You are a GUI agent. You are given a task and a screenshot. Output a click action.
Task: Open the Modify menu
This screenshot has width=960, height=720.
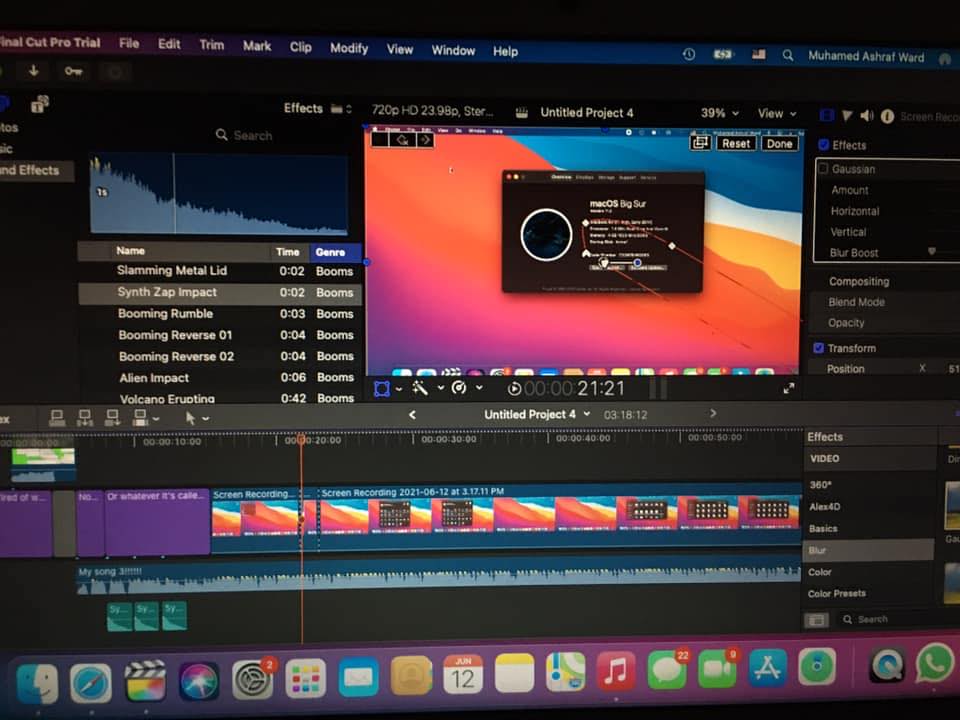point(349,48)
